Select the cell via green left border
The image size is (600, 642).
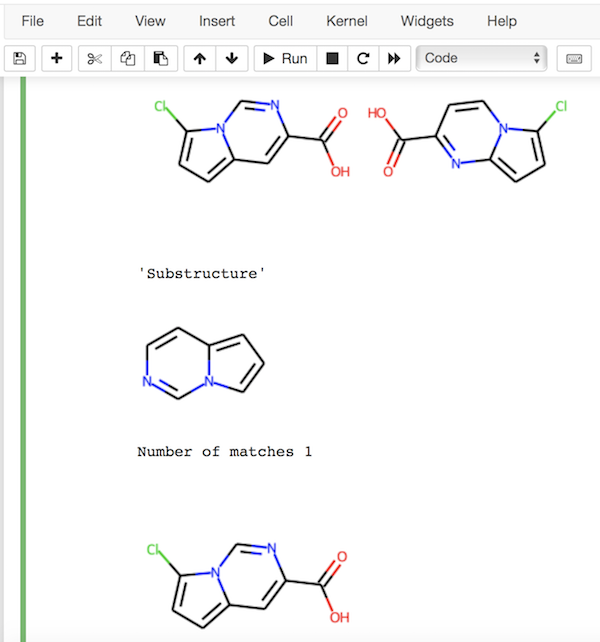coord(23,359)
